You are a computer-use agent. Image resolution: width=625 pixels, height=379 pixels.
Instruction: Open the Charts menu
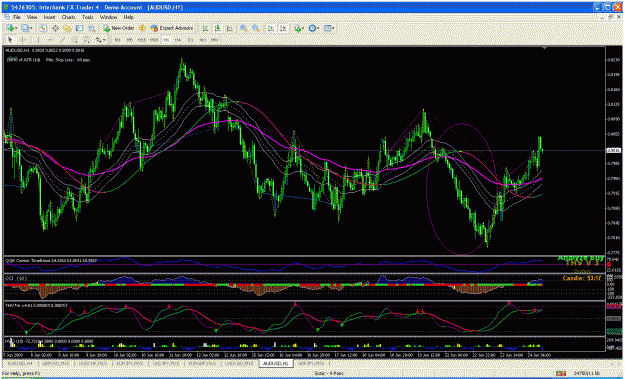click(x=69, y=17)
